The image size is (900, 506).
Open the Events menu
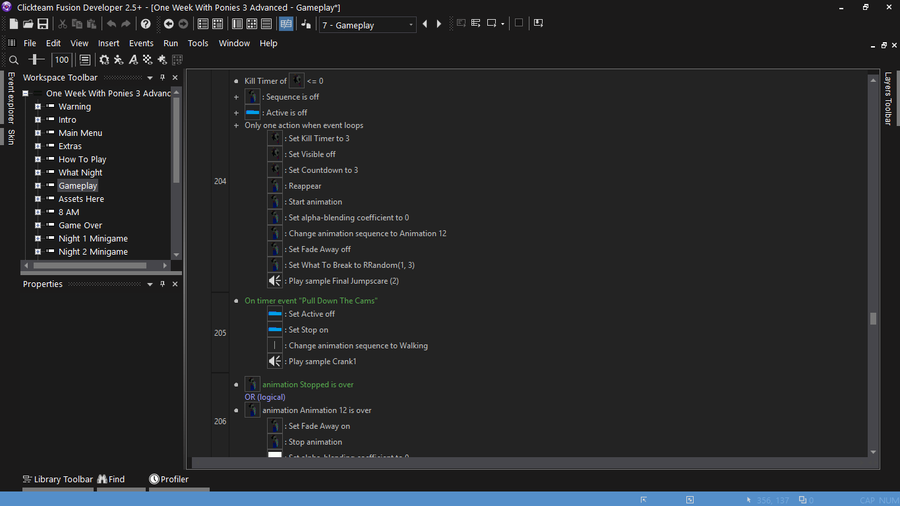point(141,43)
